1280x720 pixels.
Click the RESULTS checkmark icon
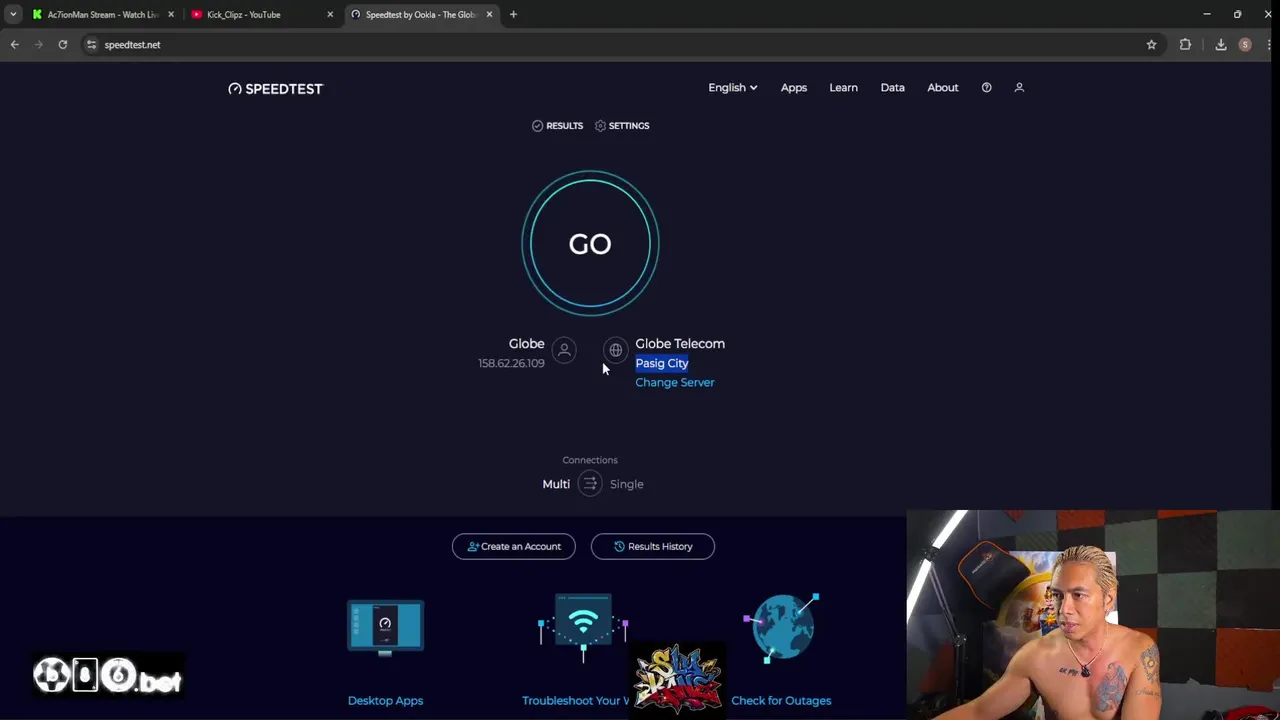(x=537, y=126)
